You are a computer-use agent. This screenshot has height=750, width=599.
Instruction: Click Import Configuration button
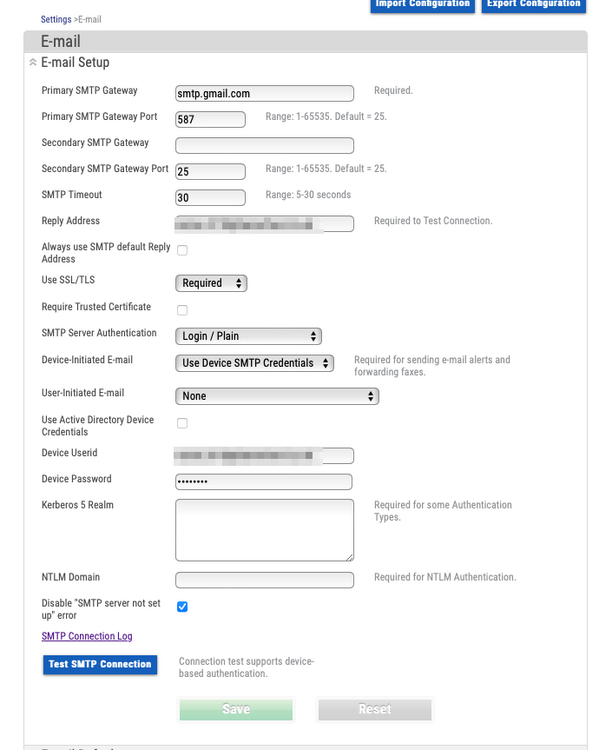(x=422, y=5)
